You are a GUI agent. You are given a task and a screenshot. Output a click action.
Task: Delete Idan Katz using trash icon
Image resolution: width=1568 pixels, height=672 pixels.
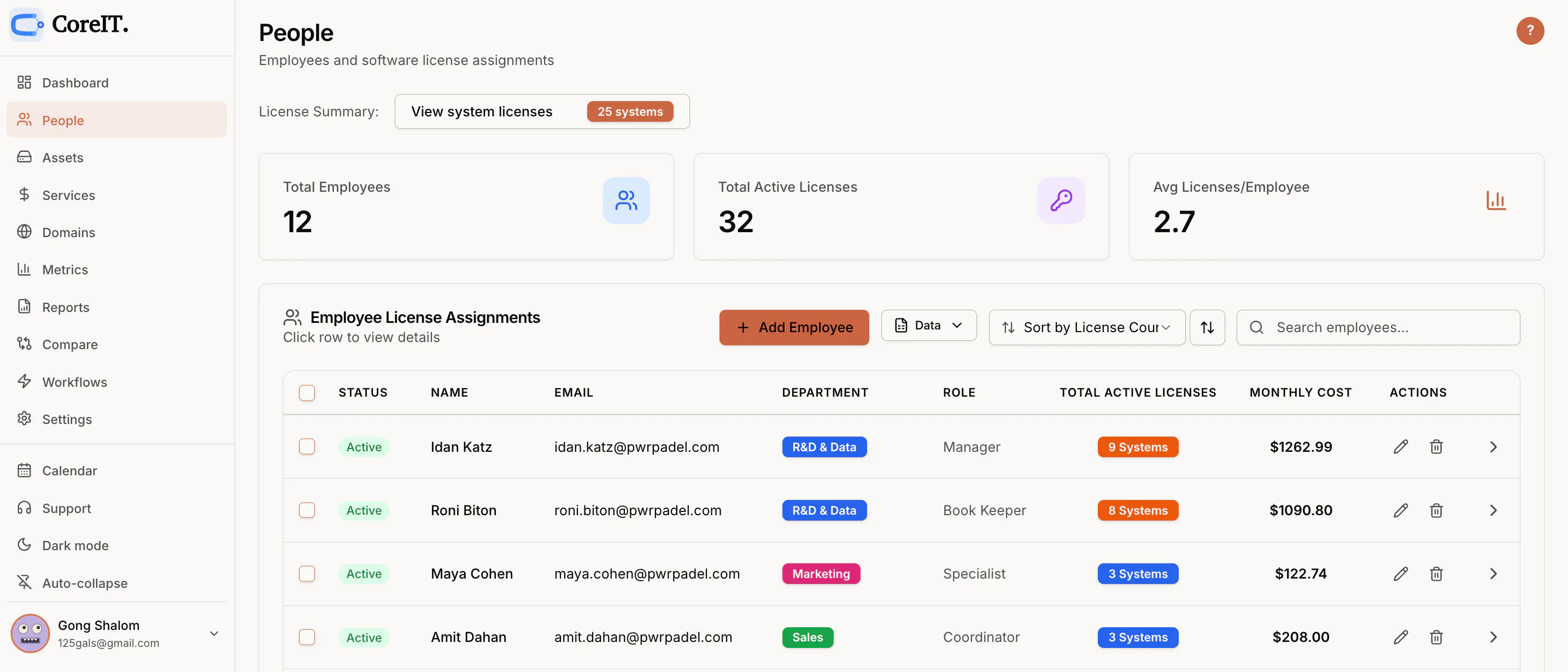1436,446
